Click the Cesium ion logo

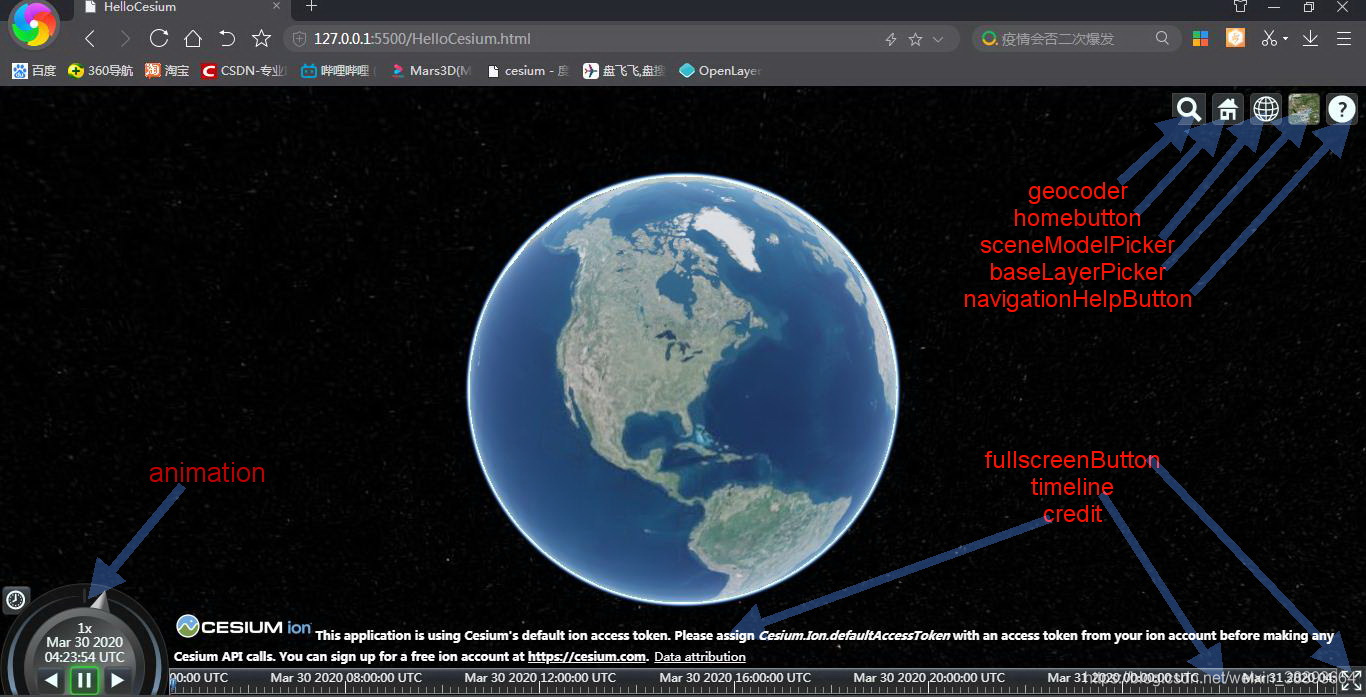tap(244, 627)
